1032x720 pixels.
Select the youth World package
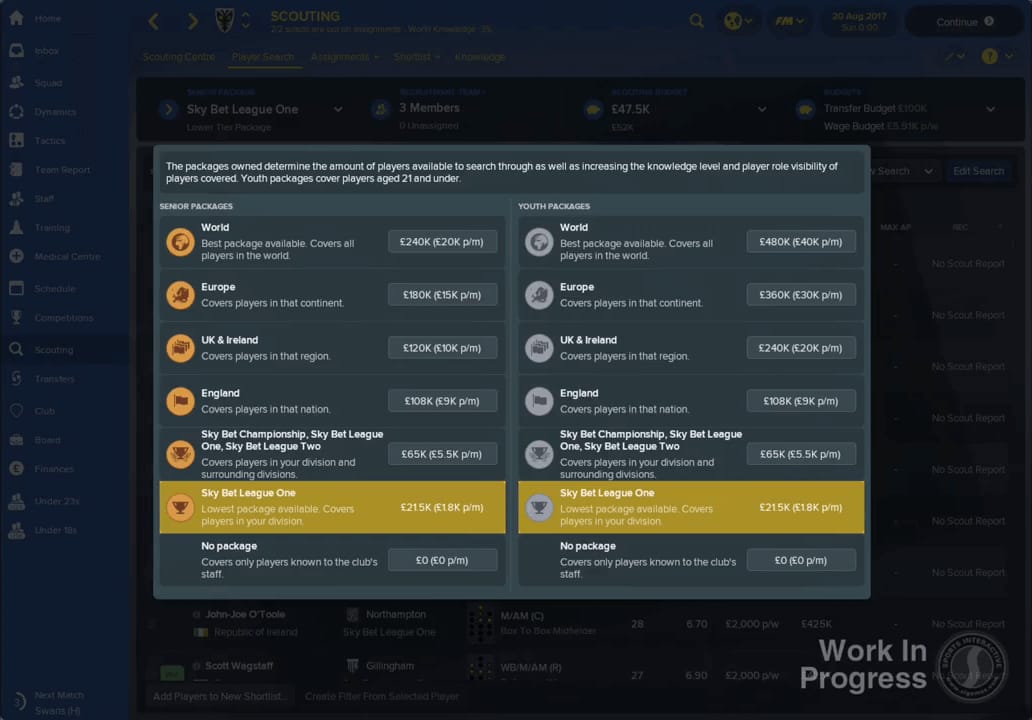pyautogui.click(x=690, y=241)
